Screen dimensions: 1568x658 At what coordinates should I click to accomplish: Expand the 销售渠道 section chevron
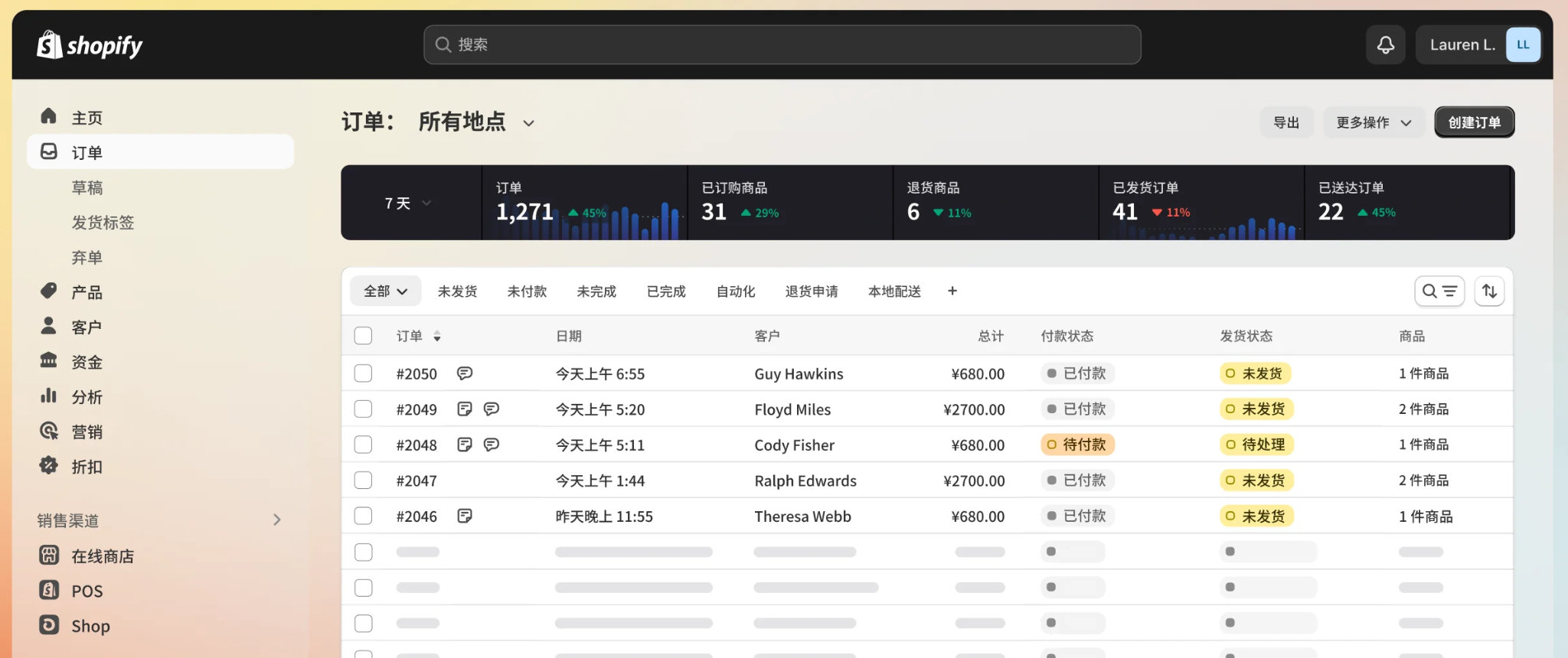coord(277,520)
